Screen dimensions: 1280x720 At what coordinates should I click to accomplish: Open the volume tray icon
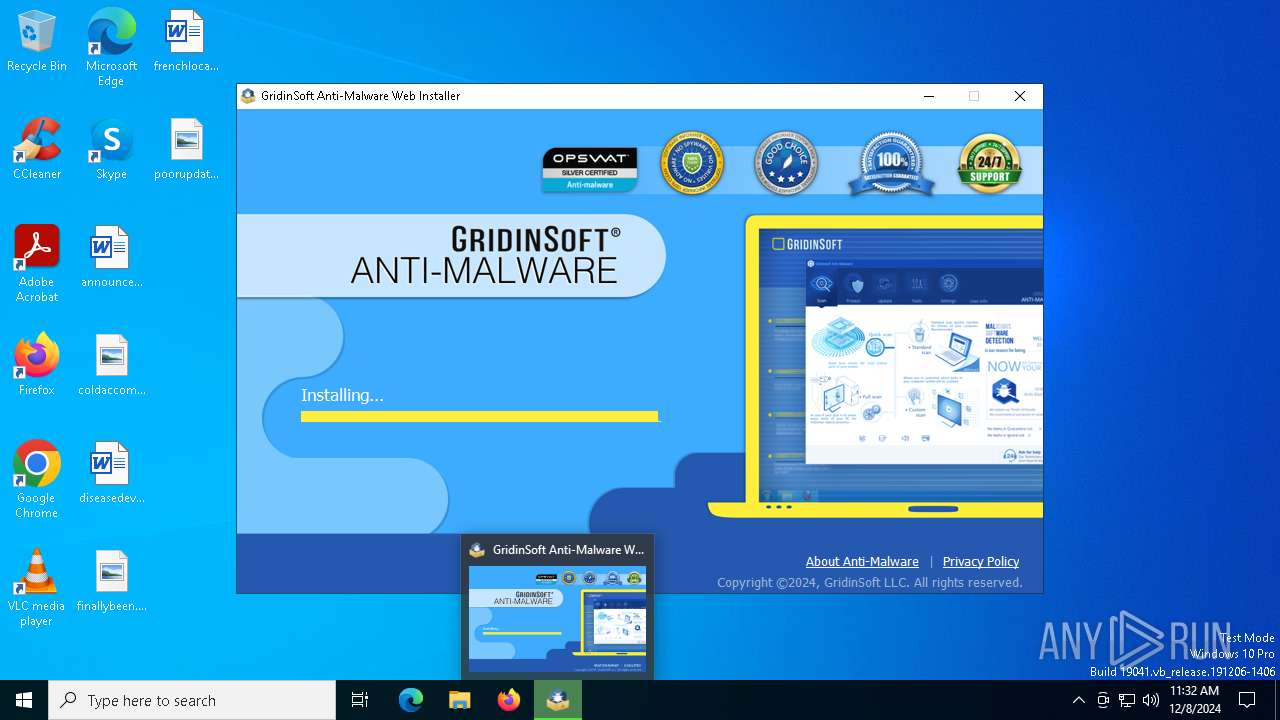1151,700
